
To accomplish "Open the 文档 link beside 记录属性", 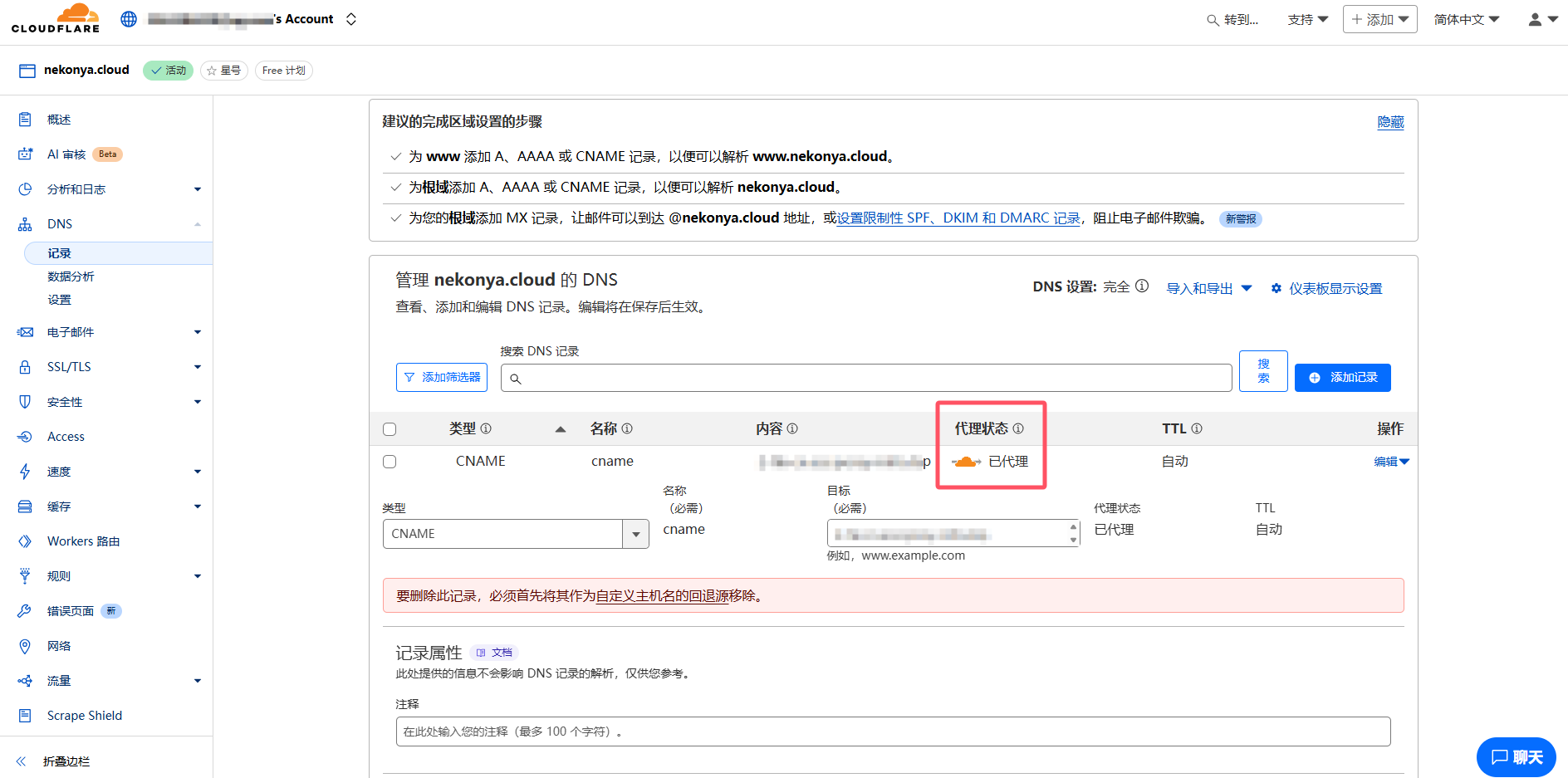I will (x=494, y=653).
